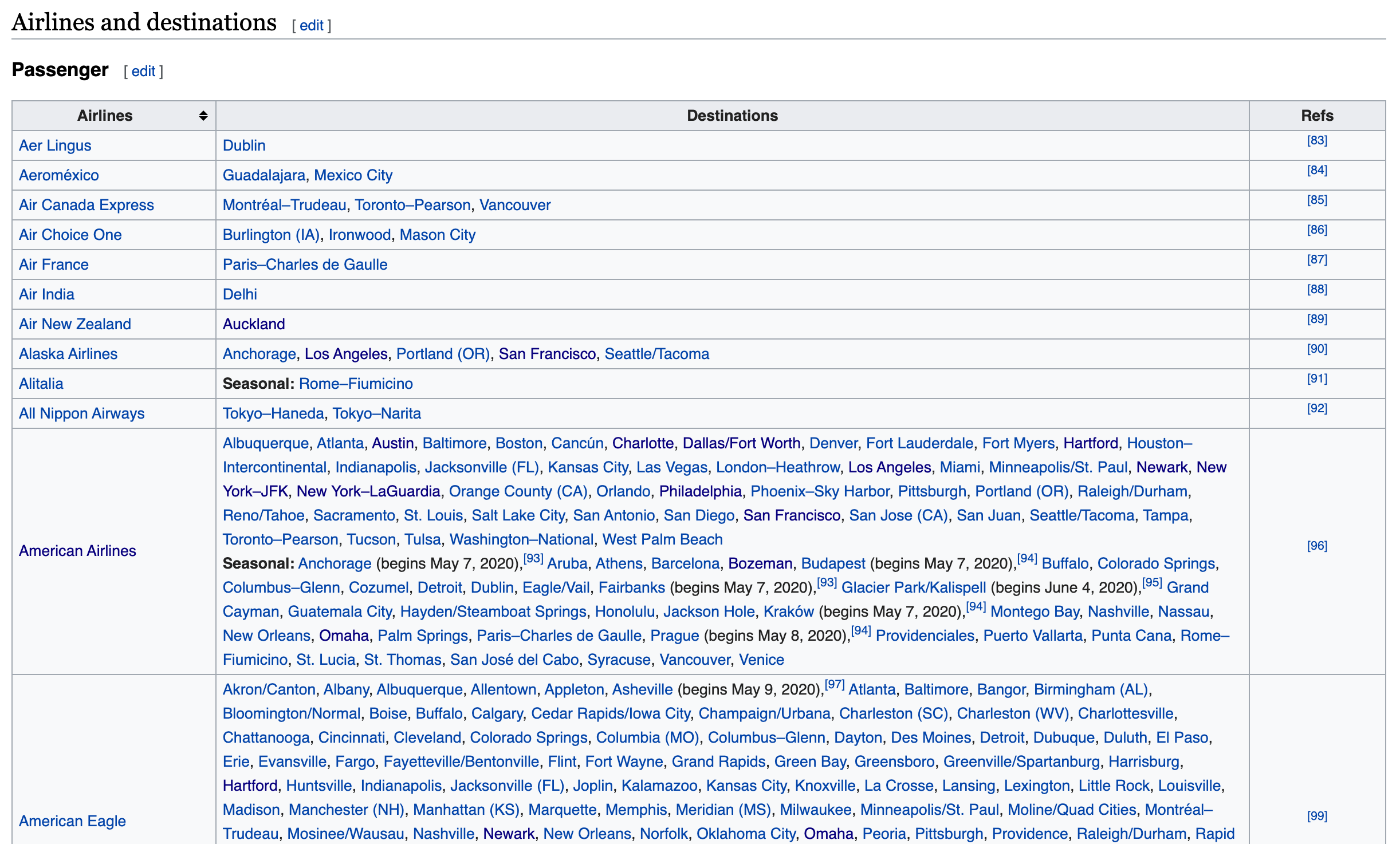Follow the Dallas/Fort Worth destination link

pyautogui.click(x=741, y=443)
